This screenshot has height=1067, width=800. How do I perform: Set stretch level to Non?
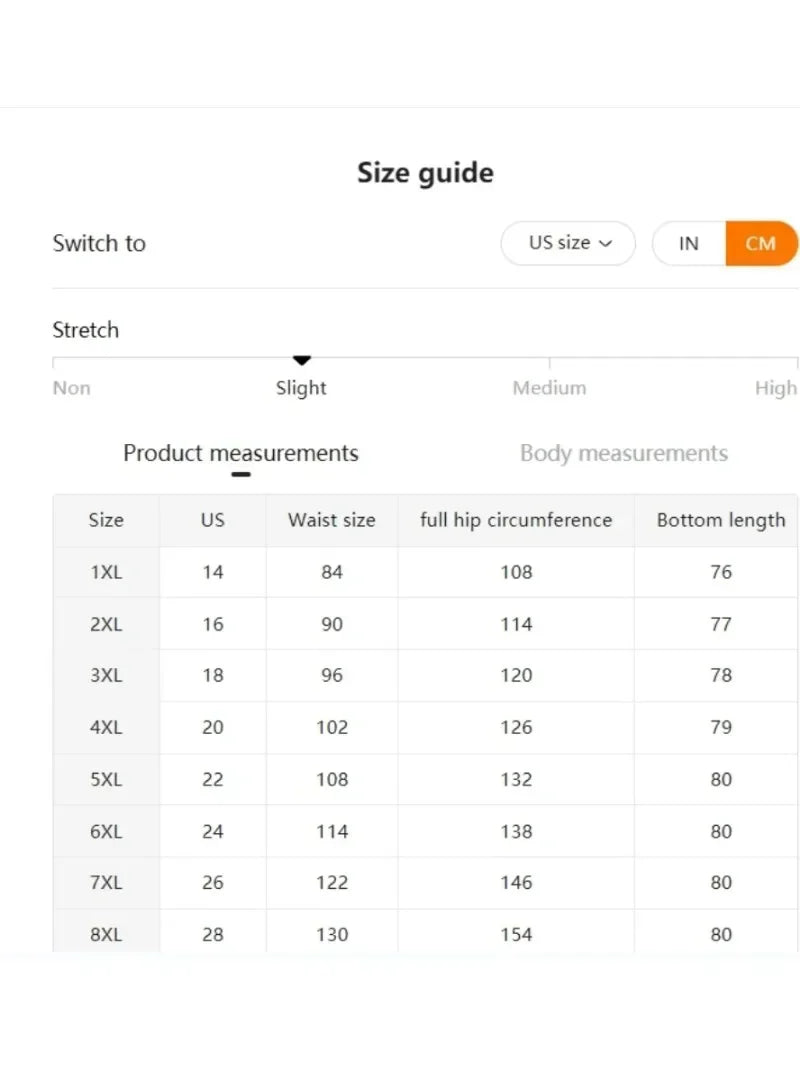70,388
